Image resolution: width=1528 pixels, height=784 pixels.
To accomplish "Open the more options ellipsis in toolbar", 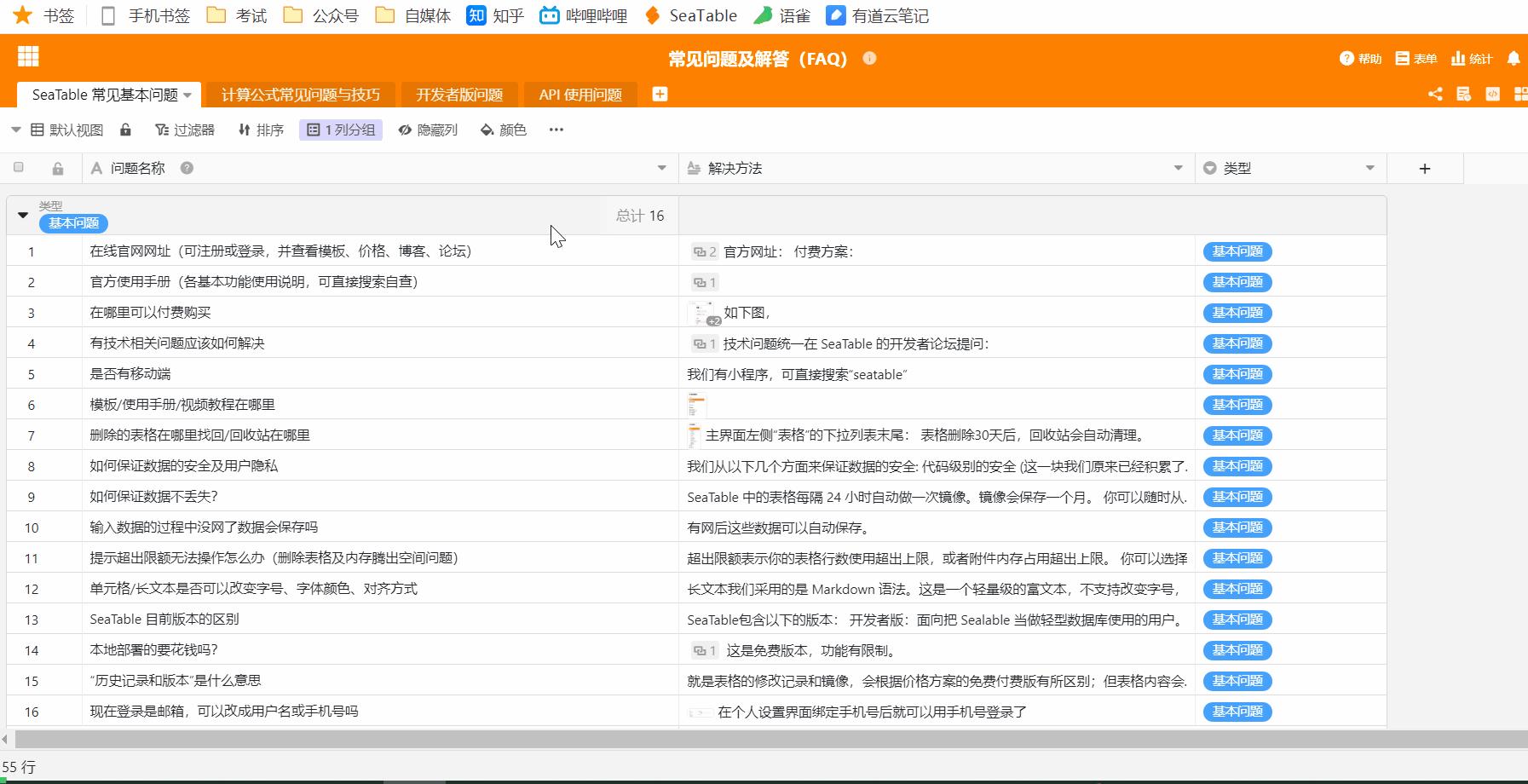I will click(x=556, y=130).
